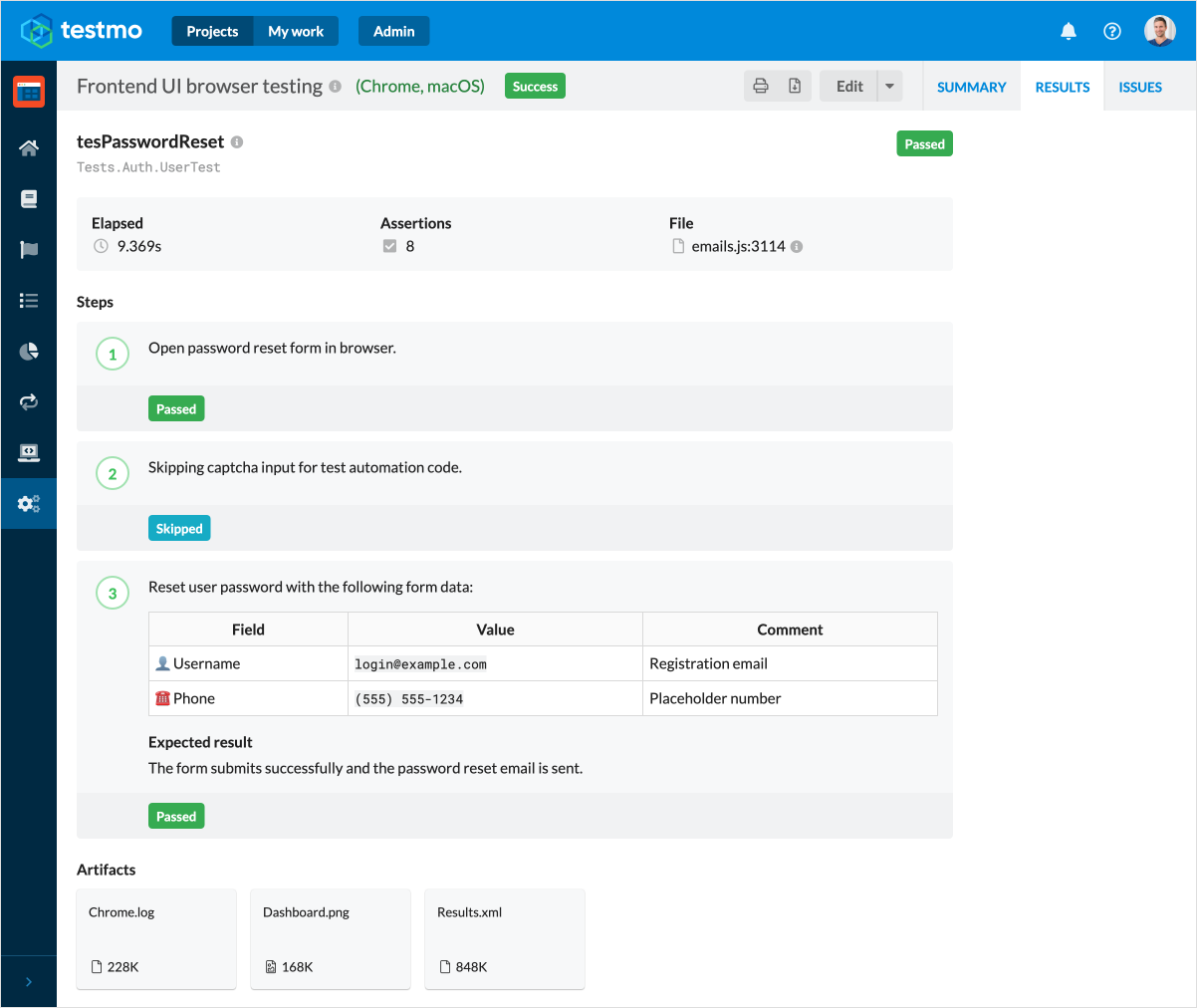Click the step 2 number circle
This screenshot has width=1197, height=1008.
(x=113, y=473)
